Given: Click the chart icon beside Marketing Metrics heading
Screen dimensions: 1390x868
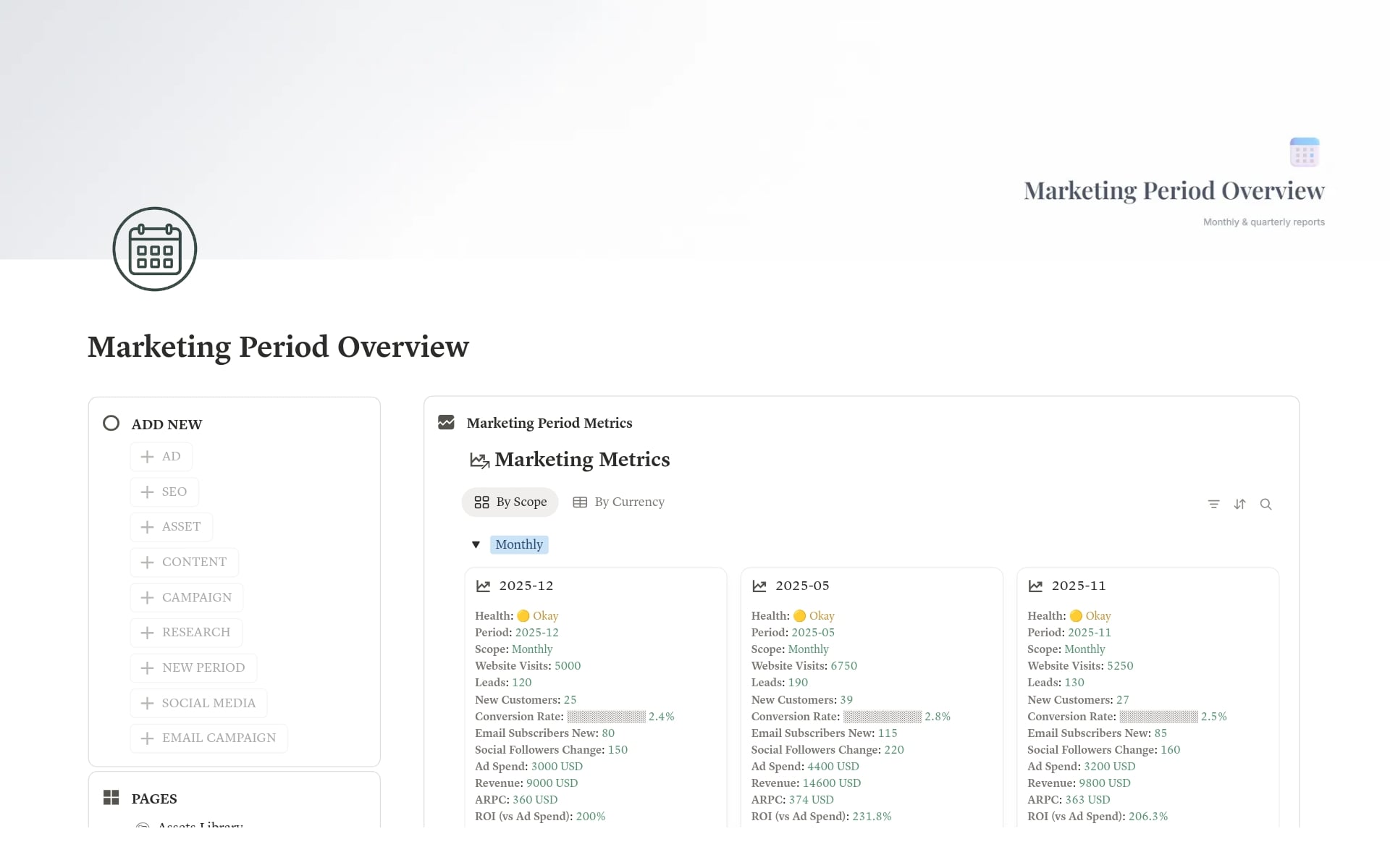Looking at the screenshot, I should [x=479, y=460].
